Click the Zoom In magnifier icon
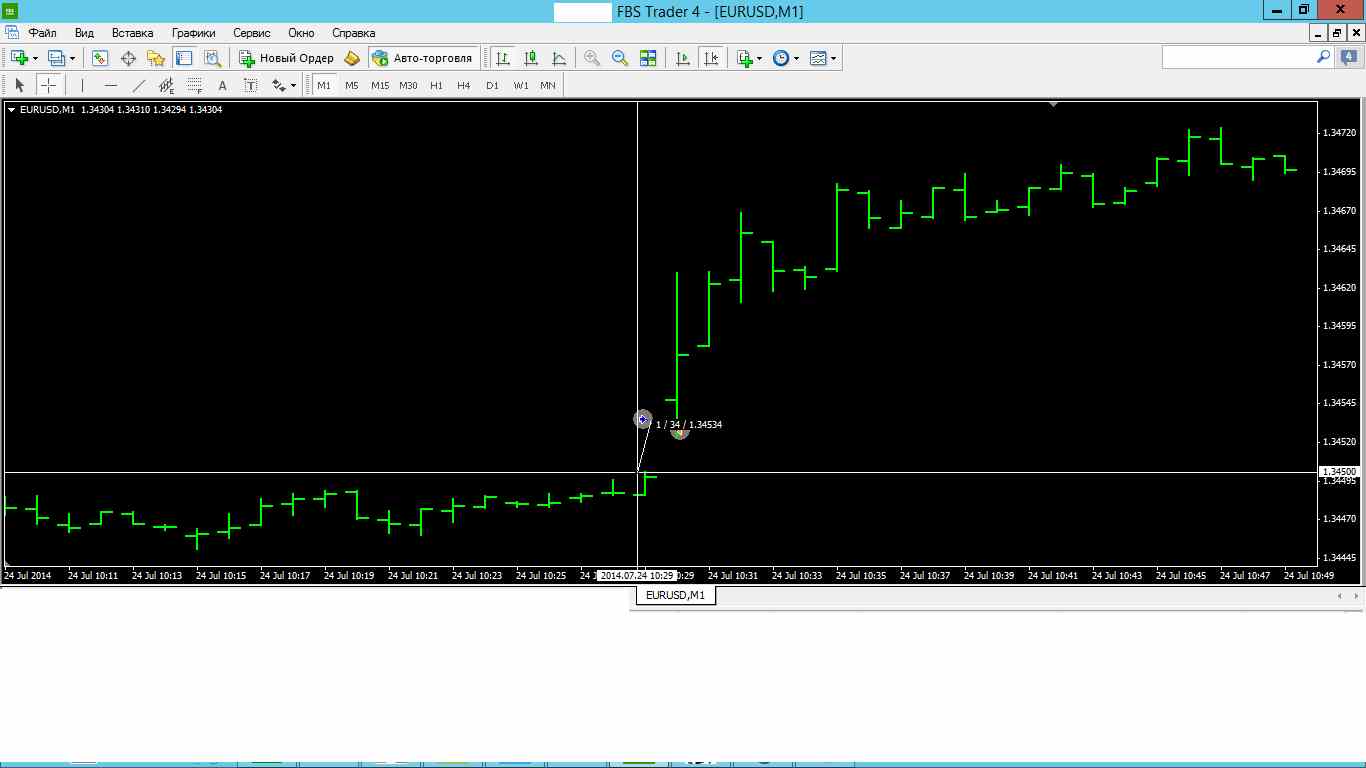 [x=592, y=58]
